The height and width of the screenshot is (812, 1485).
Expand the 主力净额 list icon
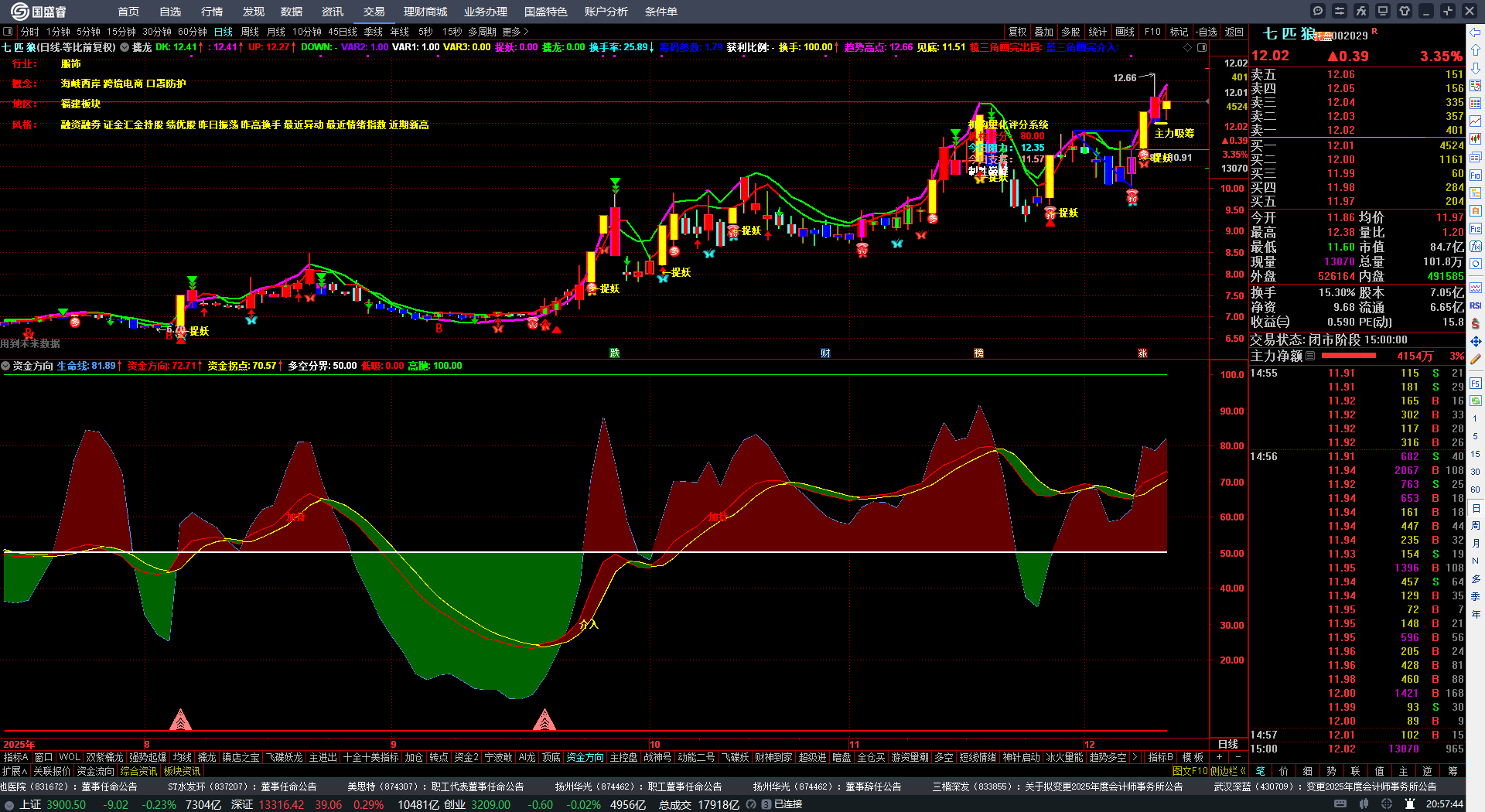pos(1310,356)
